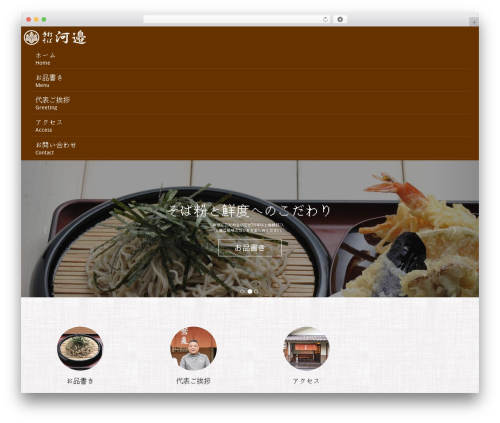Viewport: 500px width, 423px height.
Task: Maximize the window with the green button
Action: (44, 19)
